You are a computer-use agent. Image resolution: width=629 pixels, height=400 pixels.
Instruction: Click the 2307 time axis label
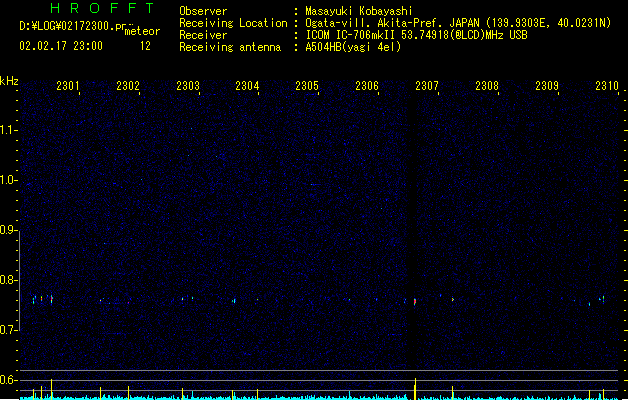[x=427, y=86]
